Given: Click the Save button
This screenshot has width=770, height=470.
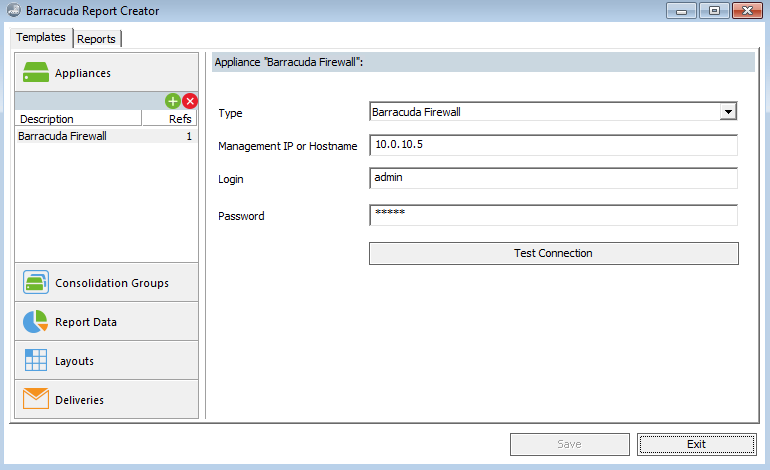Looking at the screenshot, I should pos(570,444).
